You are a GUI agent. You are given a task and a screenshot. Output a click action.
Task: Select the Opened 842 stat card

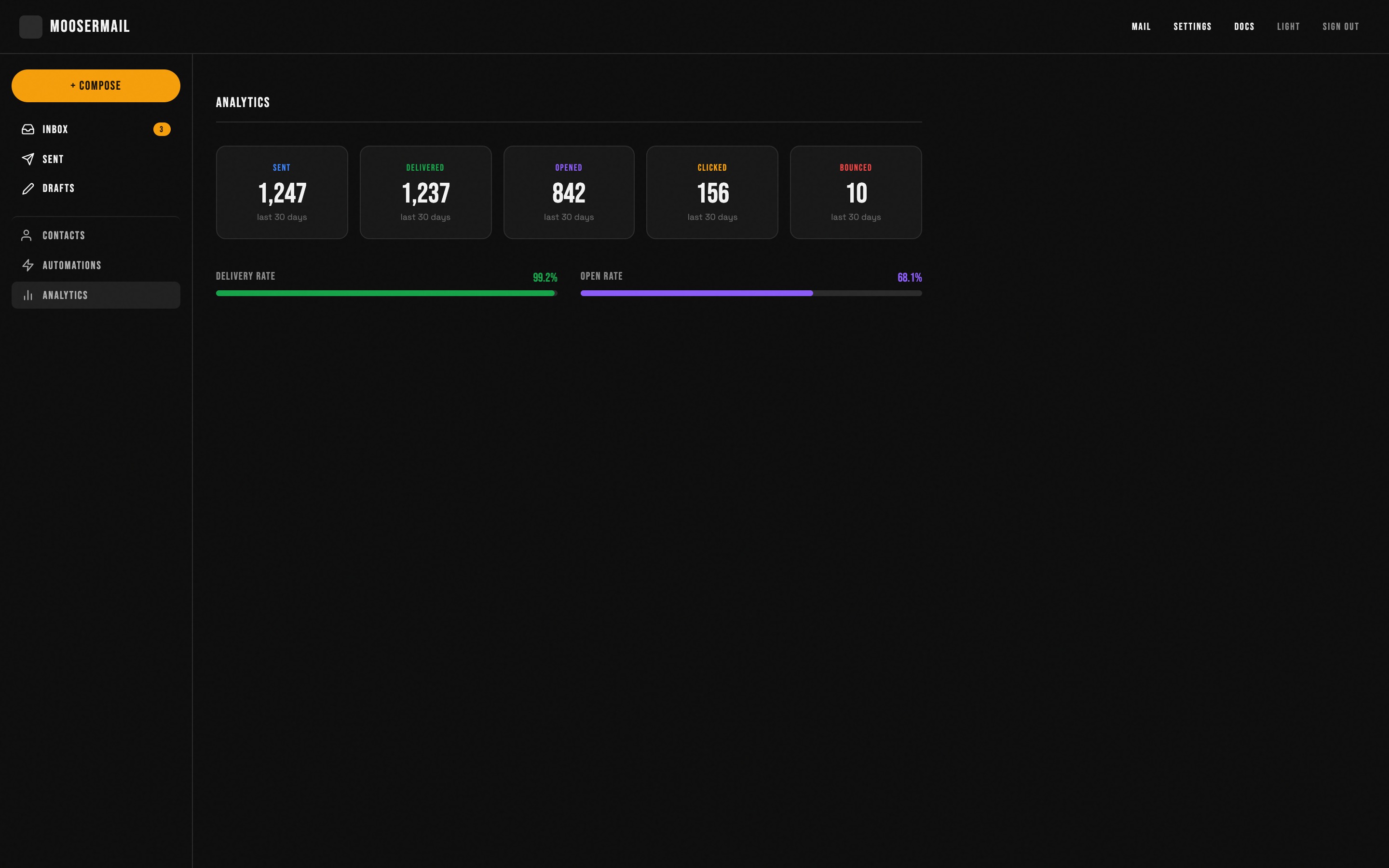(x=568, y=192)
